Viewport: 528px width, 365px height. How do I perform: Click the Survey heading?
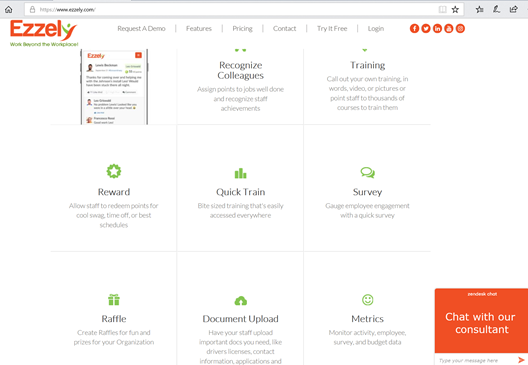[x=367, y=192]
